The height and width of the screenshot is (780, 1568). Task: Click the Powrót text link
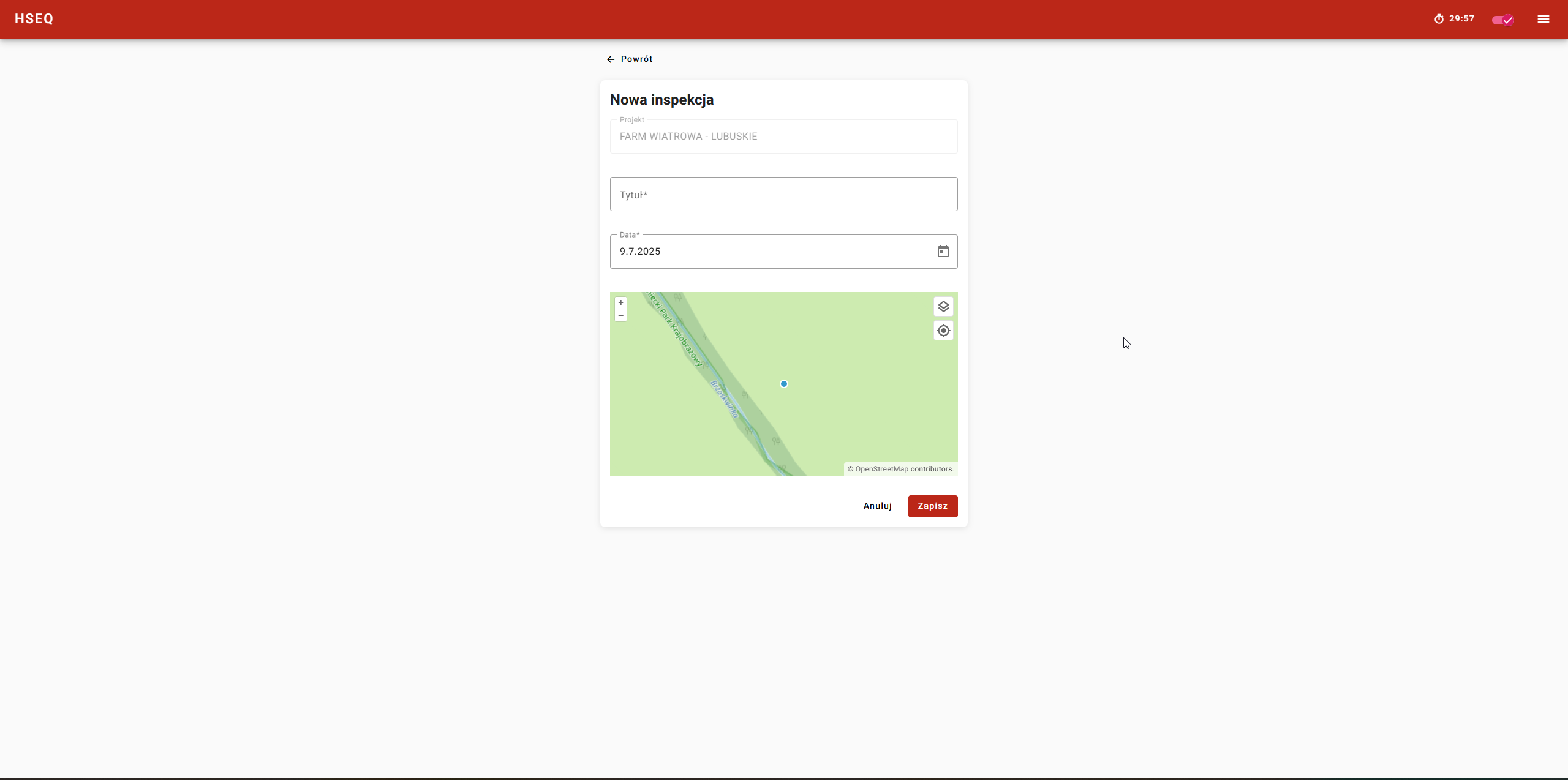pos(636,59)
